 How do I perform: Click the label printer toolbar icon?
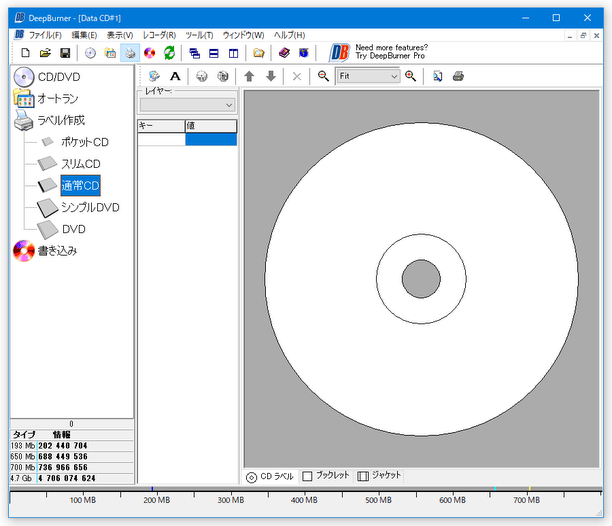(x=130, y=53)
